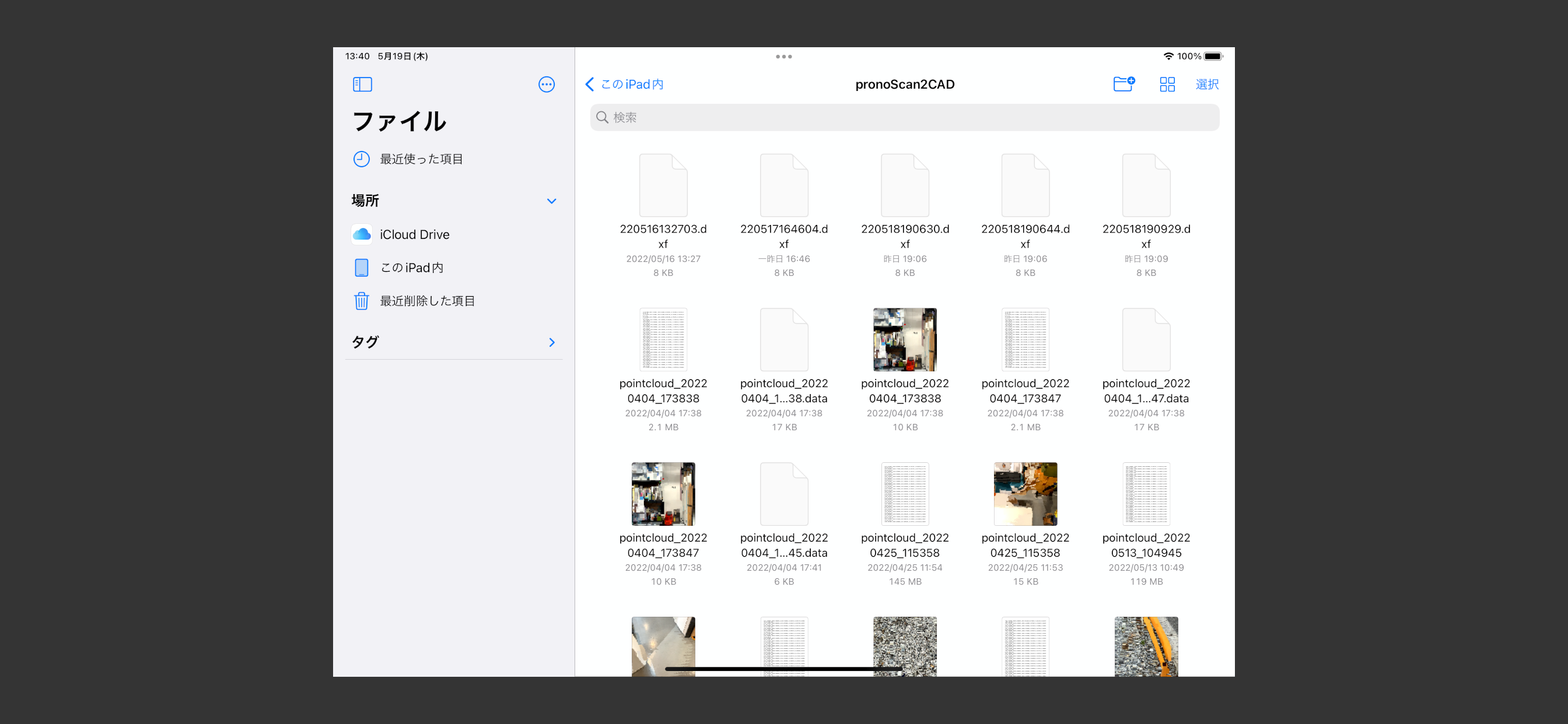Image resolution: width=1568 pixels, height=724 pixels.
Task: Open pointcloud_20220404_1...38.data file
Action: (x=783, y=371)
